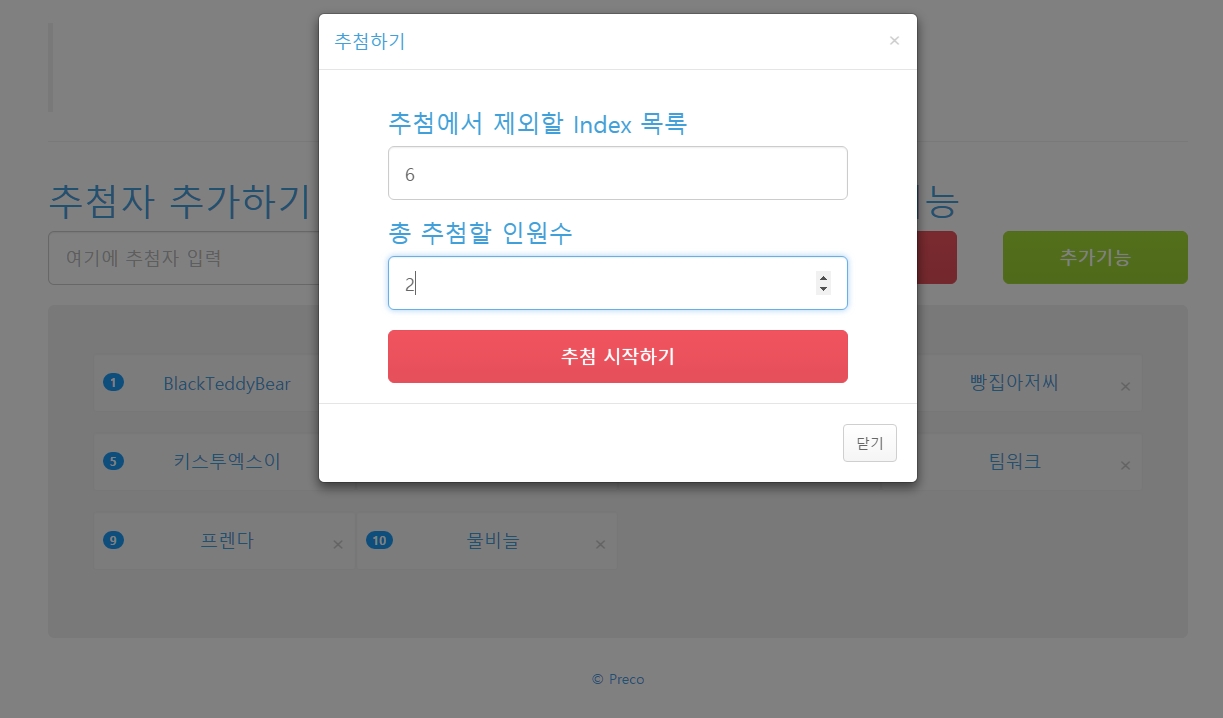The height and width of the screenshot is (718, 1223).
Task: Click index badge 10 beside 물비늘
Action: pyautogui.click(x=379, y=540)
